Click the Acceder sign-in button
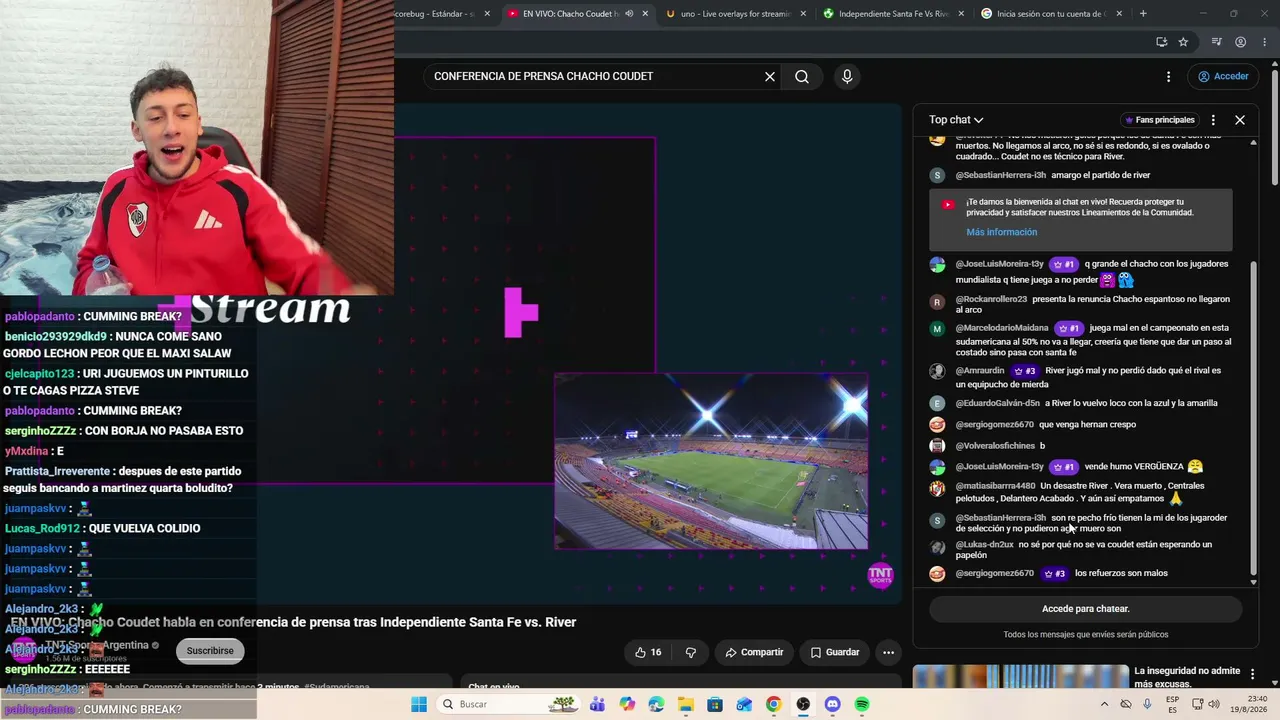Screen dimensions: 1280x720 coord(1223,76)
